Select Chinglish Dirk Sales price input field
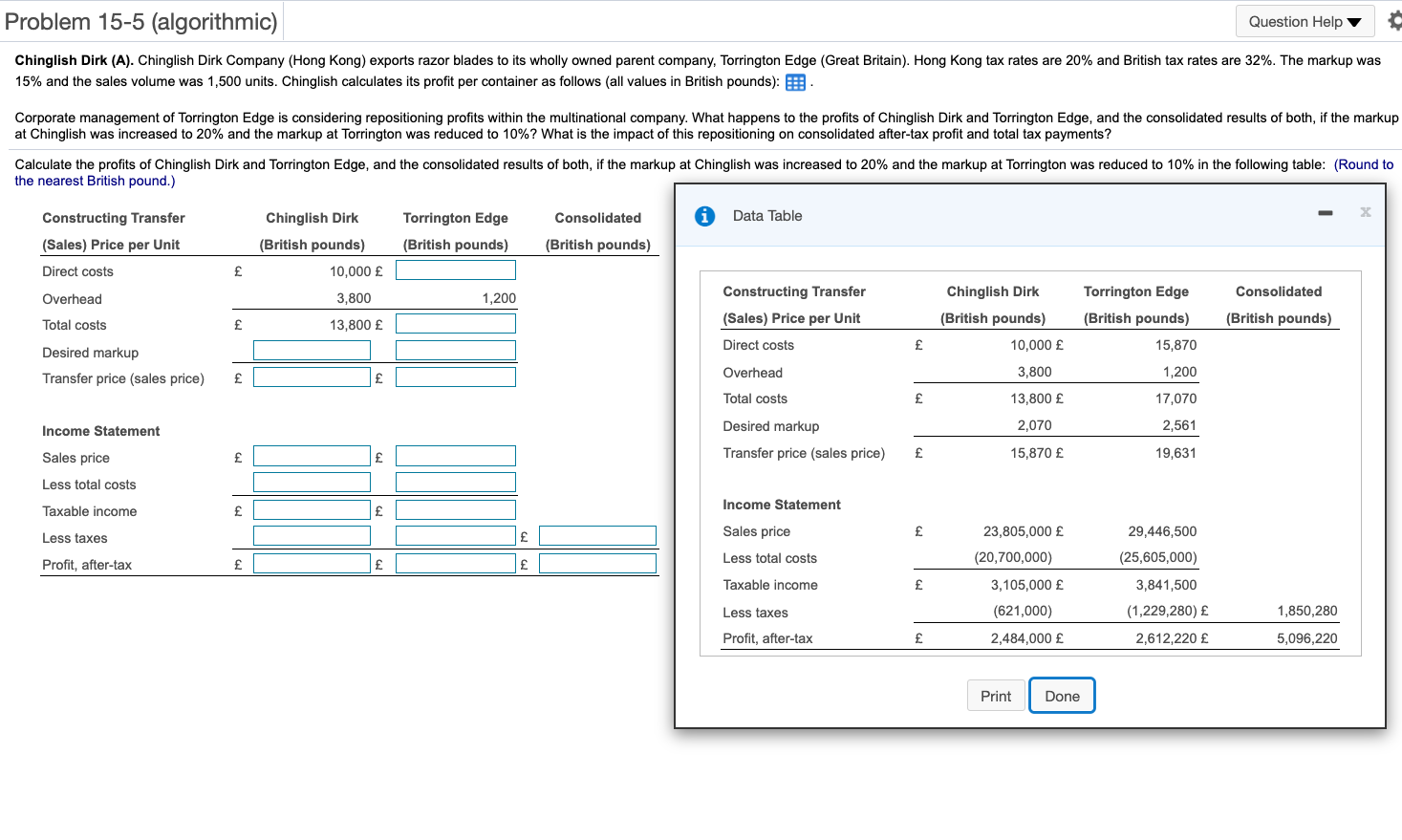Viewport: 1402px width, 840px height. (312, 456)
